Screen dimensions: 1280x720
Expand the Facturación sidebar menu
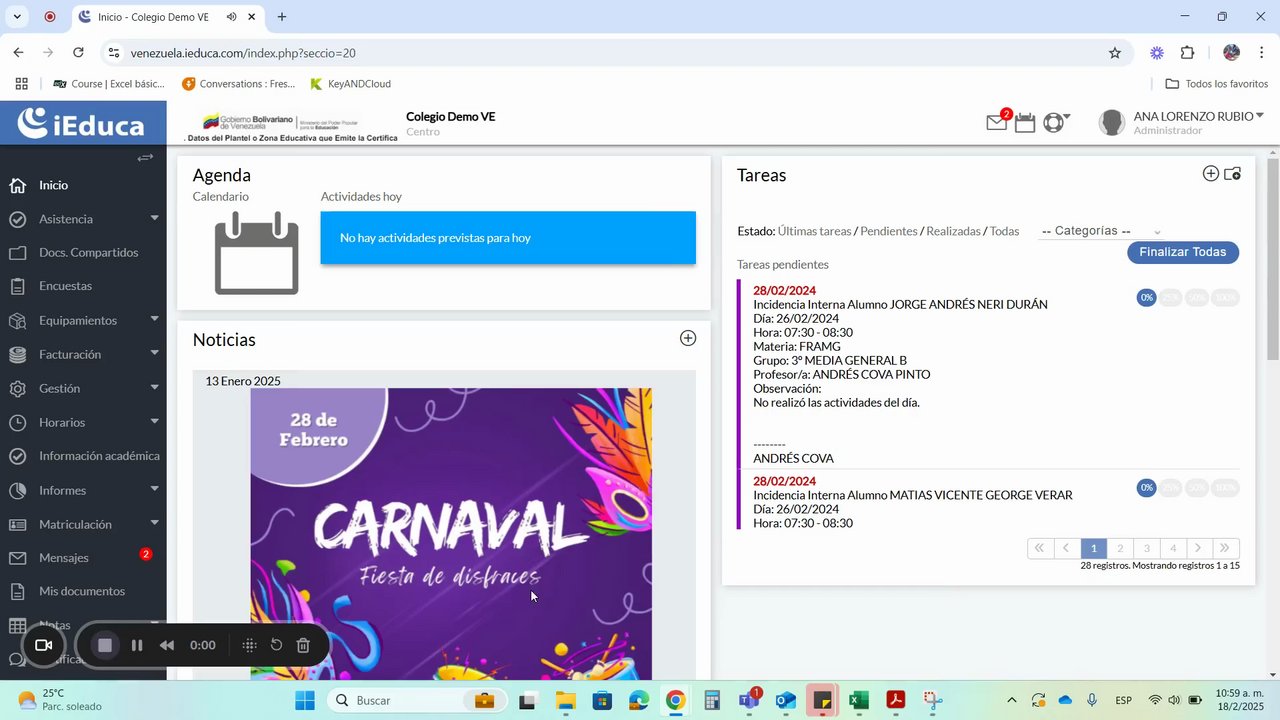click(x=154, y=353)
